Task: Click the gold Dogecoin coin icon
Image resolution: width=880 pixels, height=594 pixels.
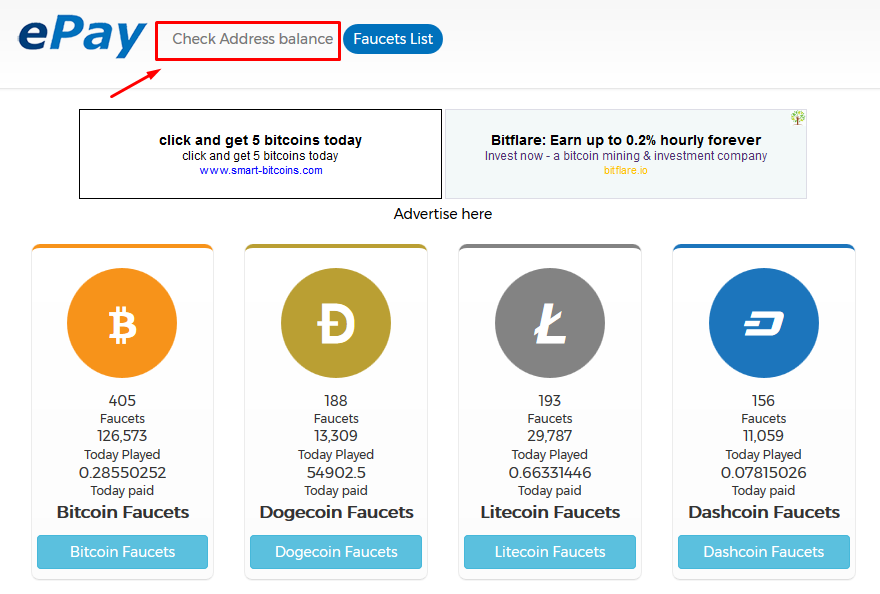Action: point(336,323)
